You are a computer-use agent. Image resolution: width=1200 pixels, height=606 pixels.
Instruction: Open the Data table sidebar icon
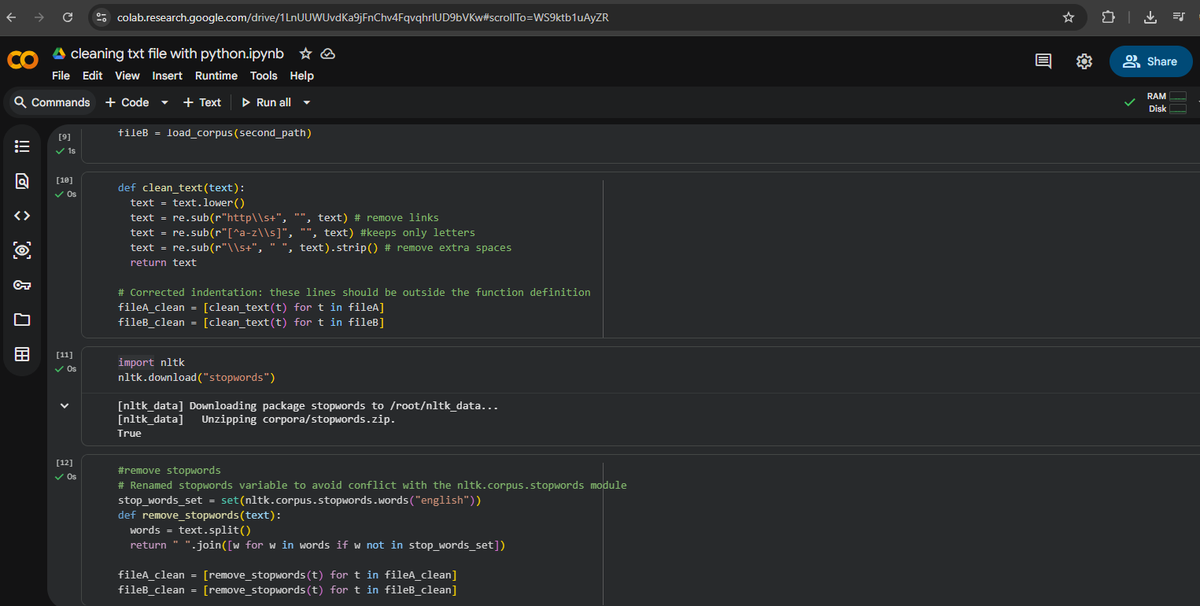[x=22, y=355]
